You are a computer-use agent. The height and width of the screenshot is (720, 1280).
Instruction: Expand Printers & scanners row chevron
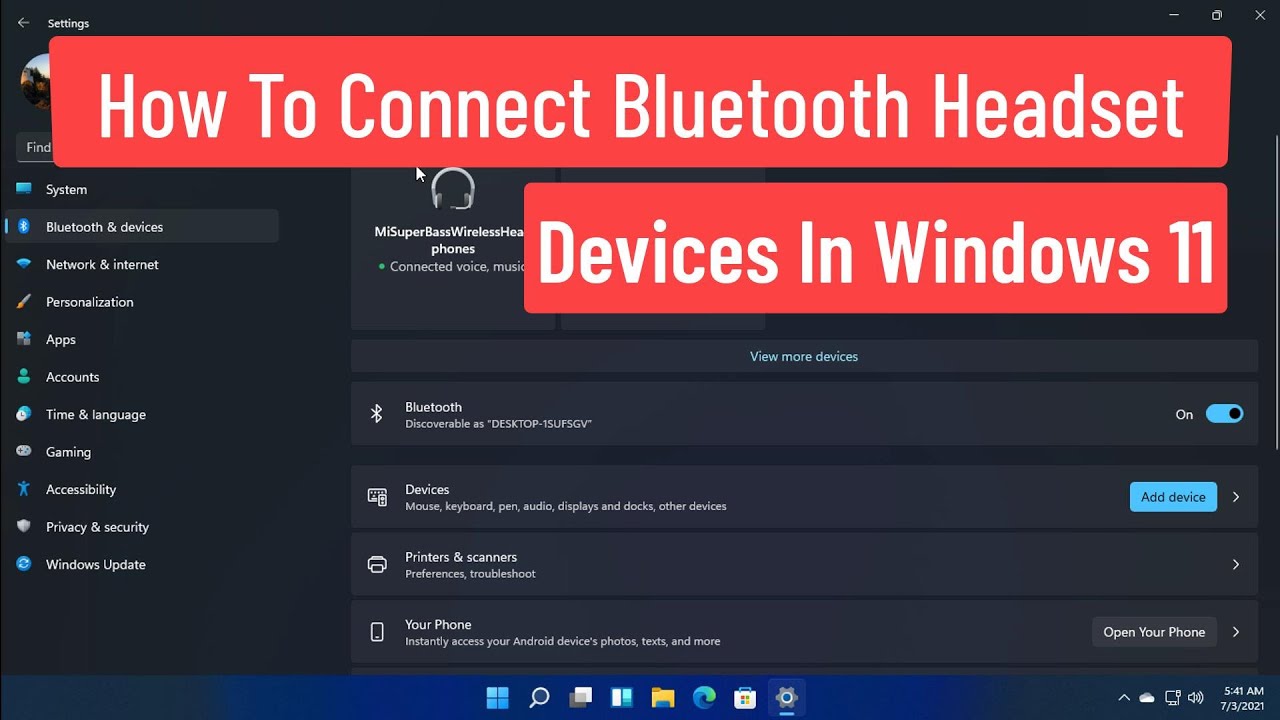coord(1236,565)
